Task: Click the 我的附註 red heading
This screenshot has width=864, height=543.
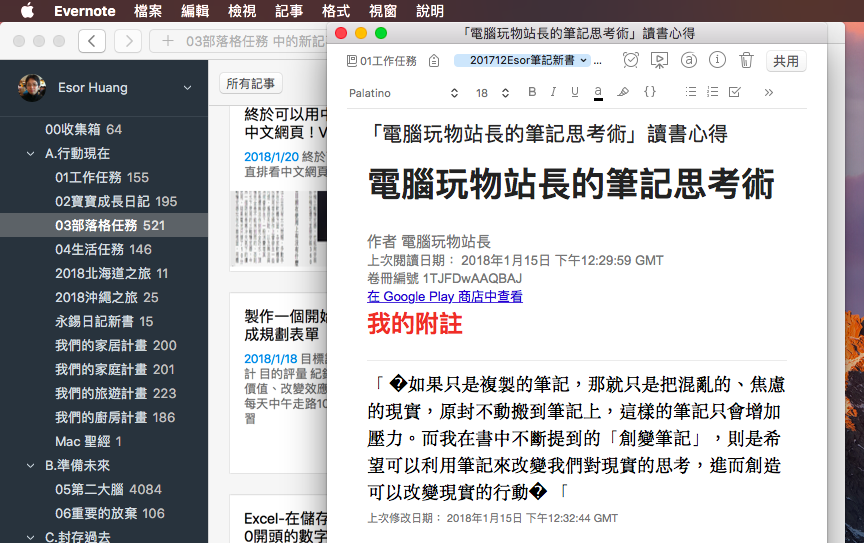Action: 415,324
